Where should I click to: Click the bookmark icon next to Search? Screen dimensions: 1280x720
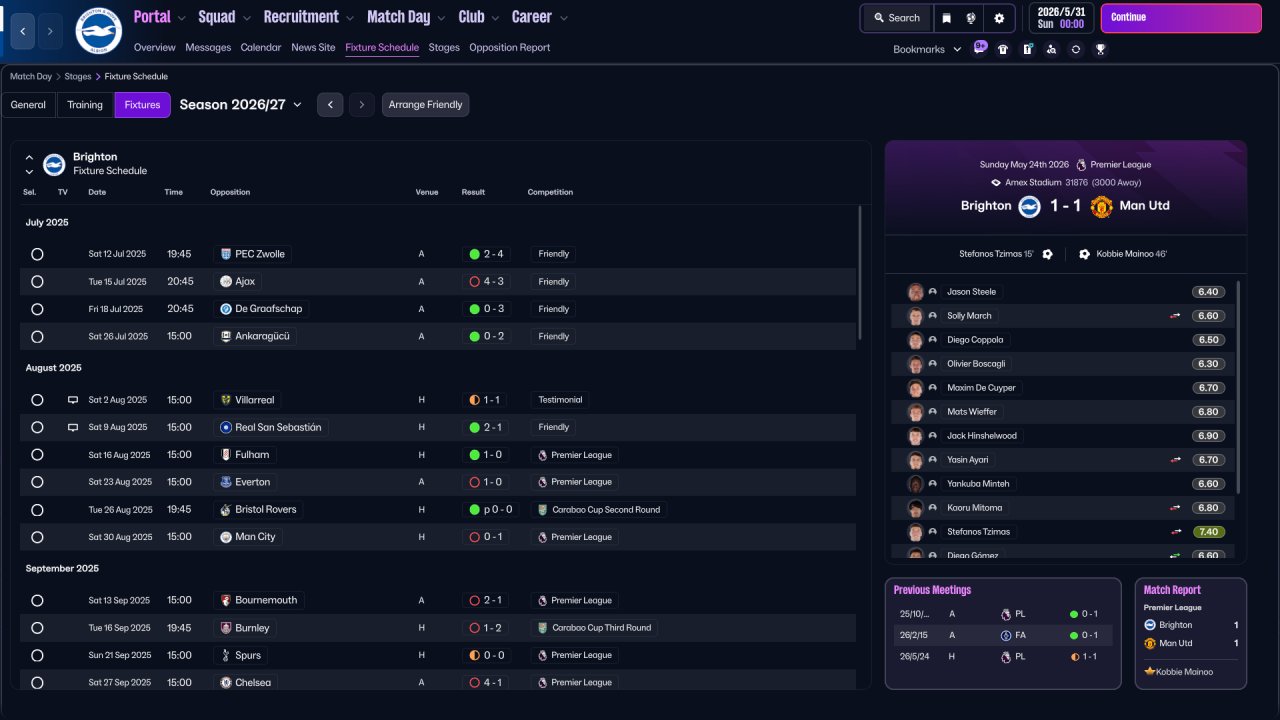click(x=946, y=18)
